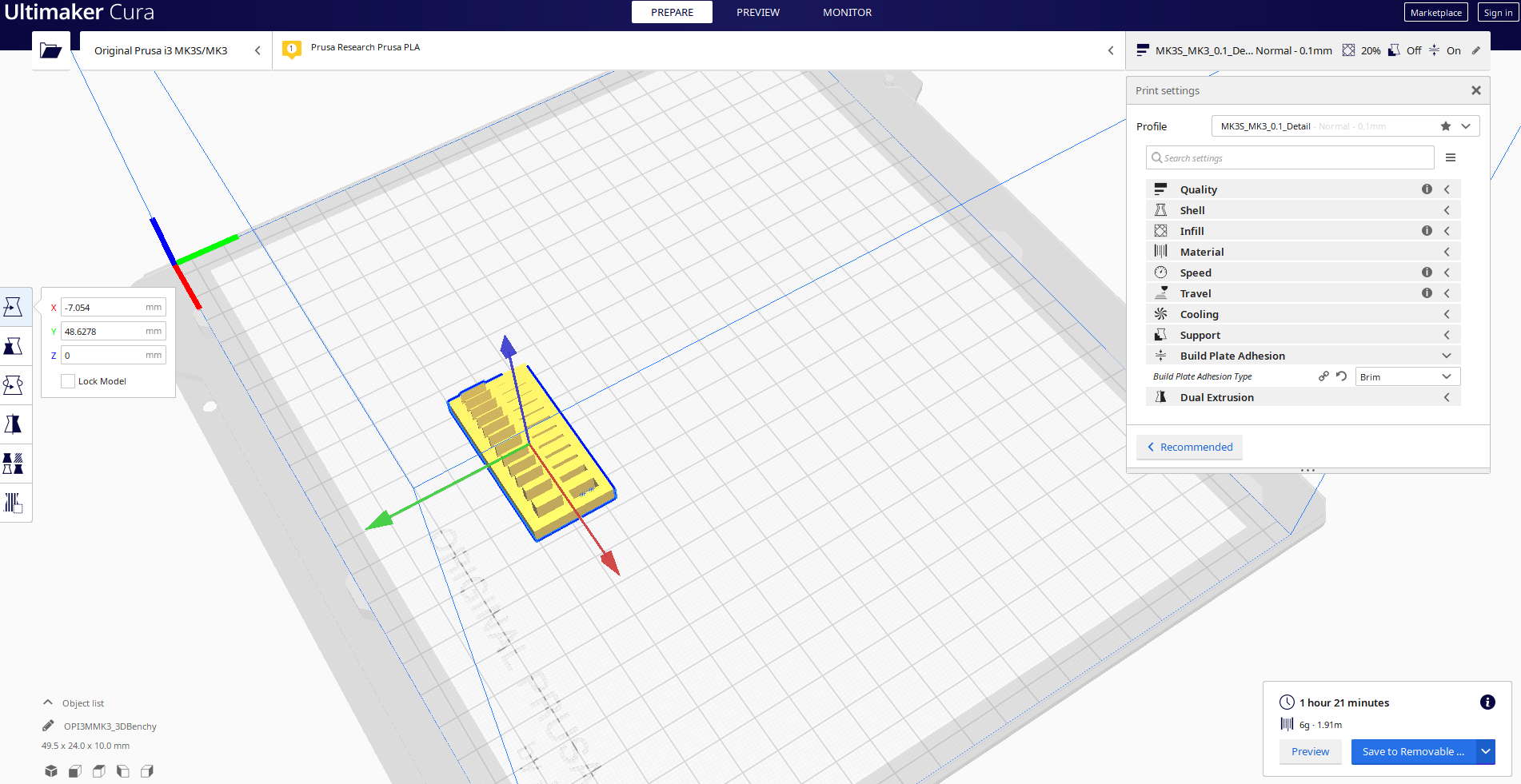Click the Z position input field
1521x784 pixels.
click(113, 355)
